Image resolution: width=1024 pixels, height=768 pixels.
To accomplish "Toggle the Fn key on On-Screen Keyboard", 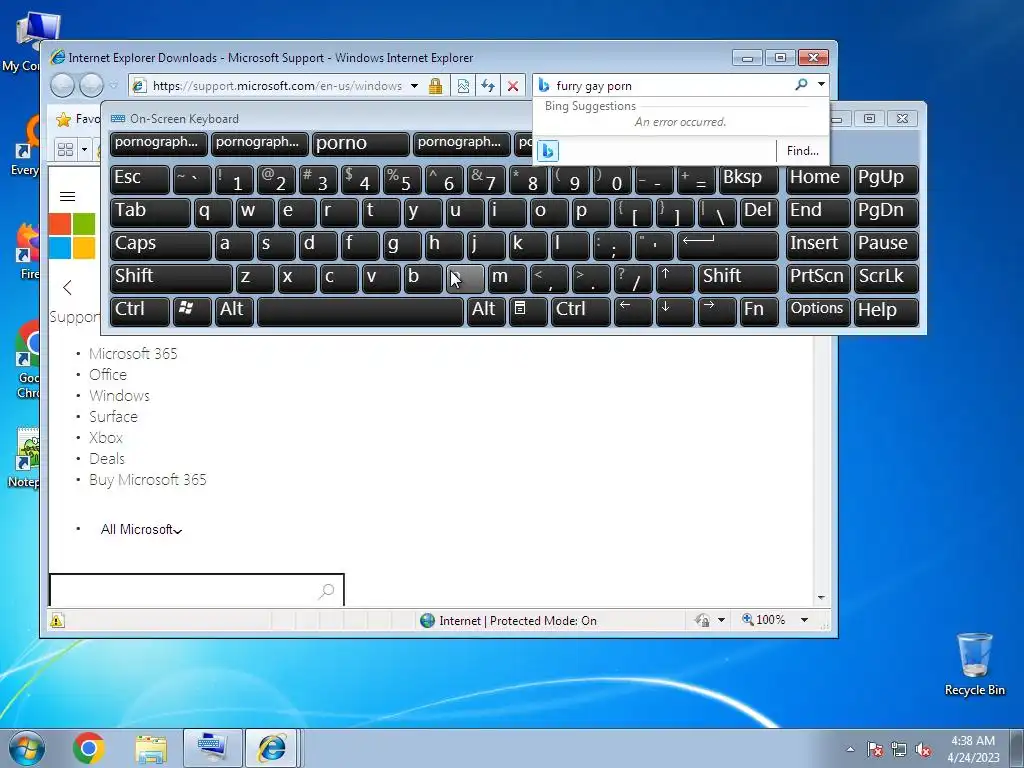I will click(x=759, y=310).
